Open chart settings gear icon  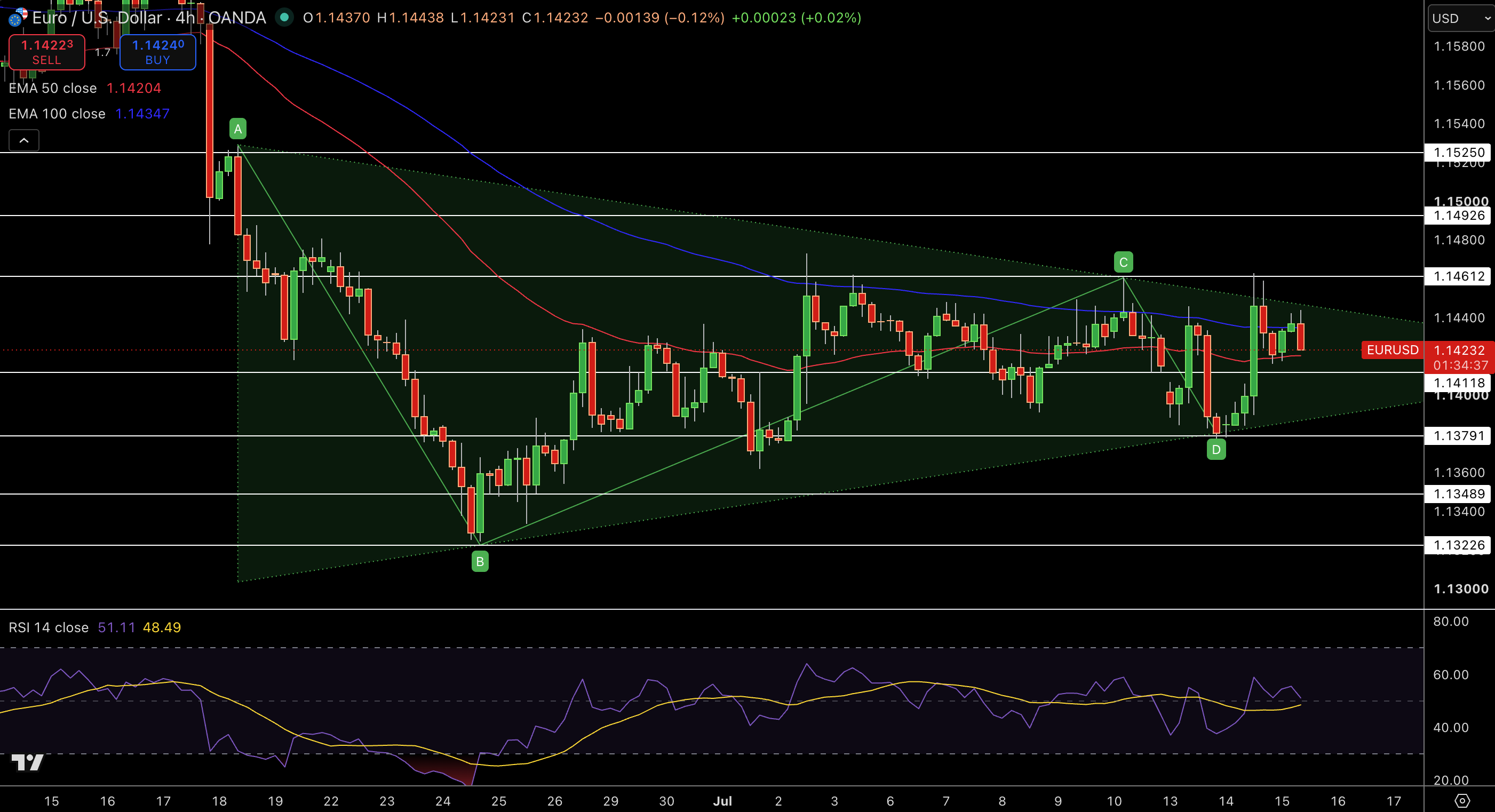1462,801
